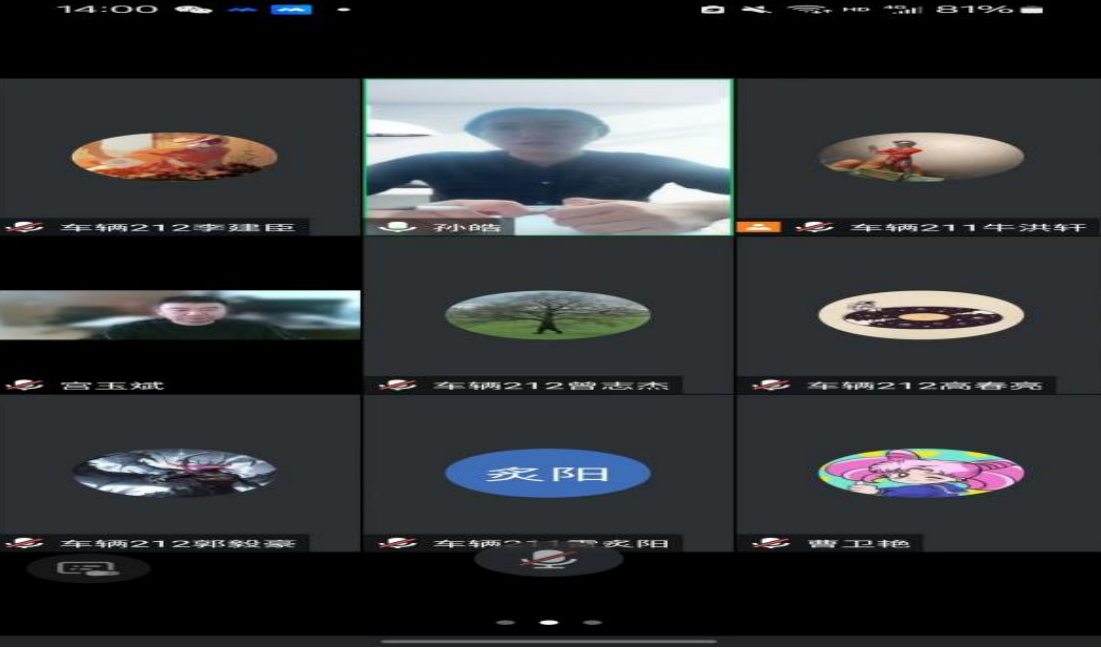
Task: Go to the first page indicator dot
Action: pos(505,622)
